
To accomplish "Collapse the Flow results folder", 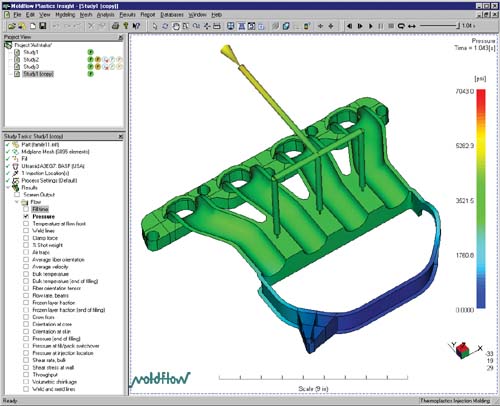I will tap(17, 202).
